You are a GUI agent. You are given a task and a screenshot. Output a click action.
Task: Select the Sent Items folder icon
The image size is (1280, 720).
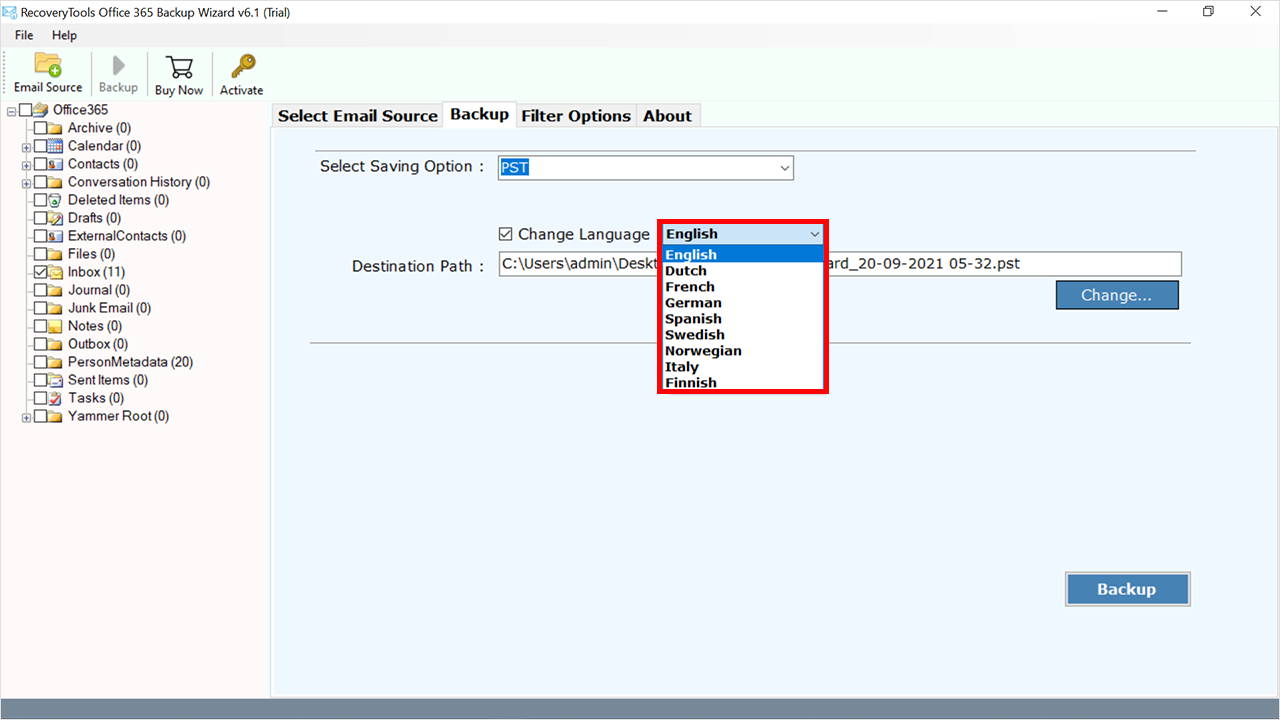57,380
